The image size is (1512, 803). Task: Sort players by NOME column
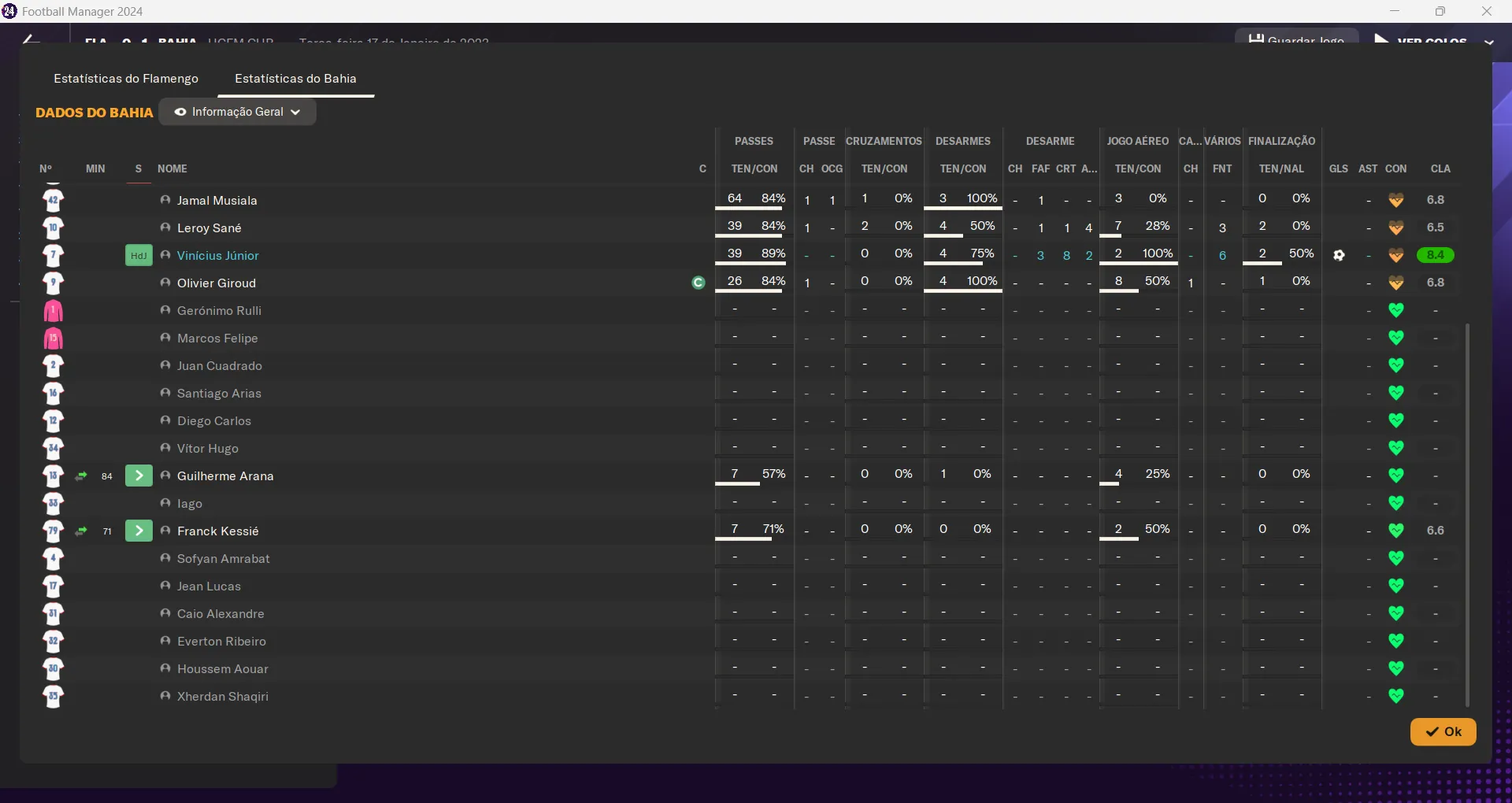(172, 169)
